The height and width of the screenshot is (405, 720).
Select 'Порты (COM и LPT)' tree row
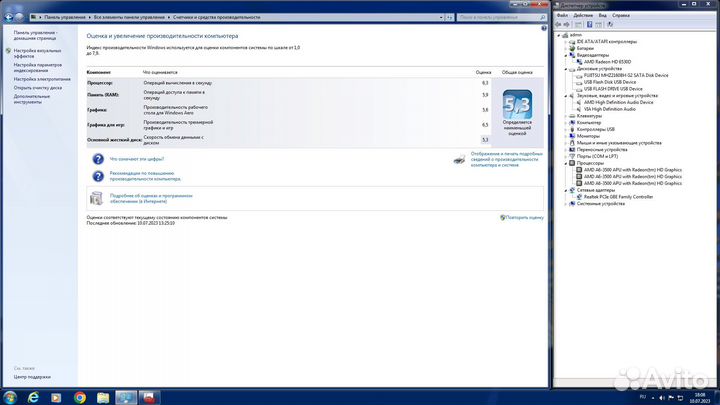(x=597, y=157)
